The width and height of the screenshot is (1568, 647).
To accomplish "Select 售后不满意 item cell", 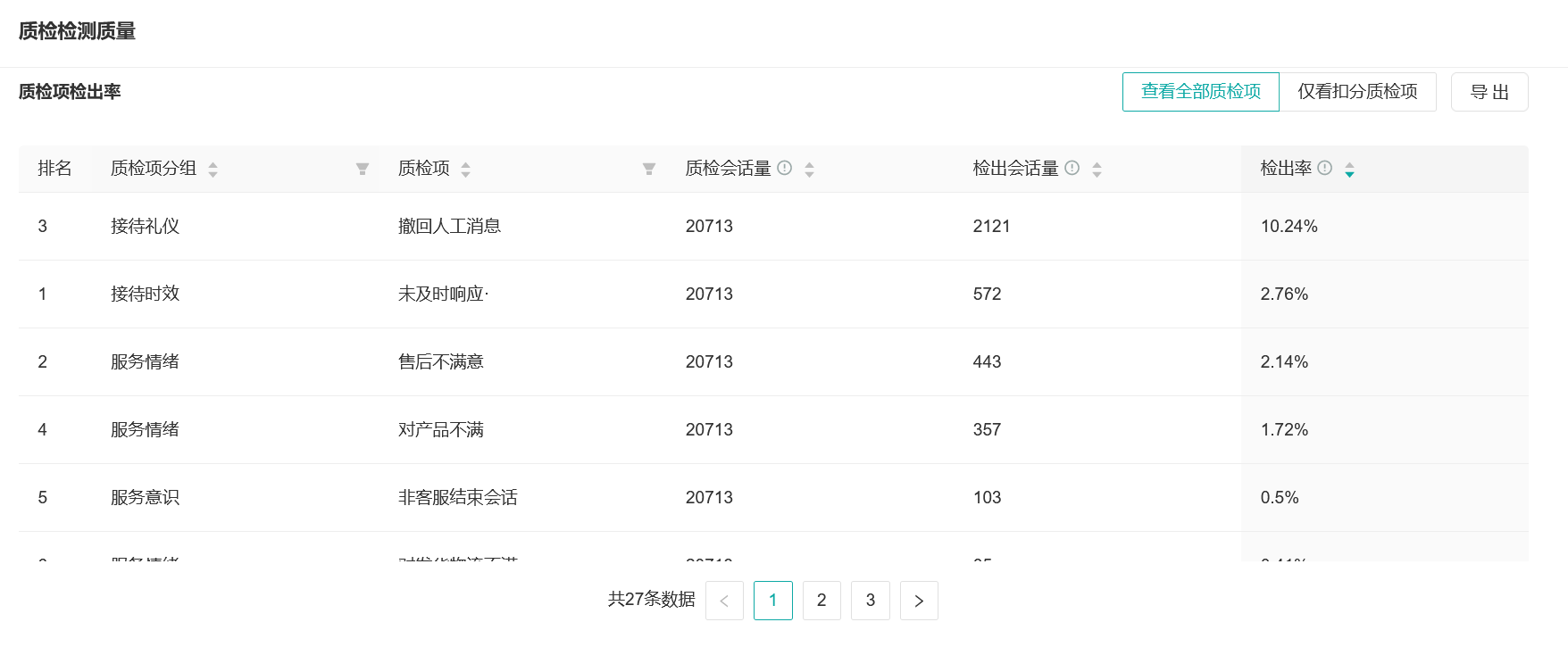I will [x=441, y=362].
